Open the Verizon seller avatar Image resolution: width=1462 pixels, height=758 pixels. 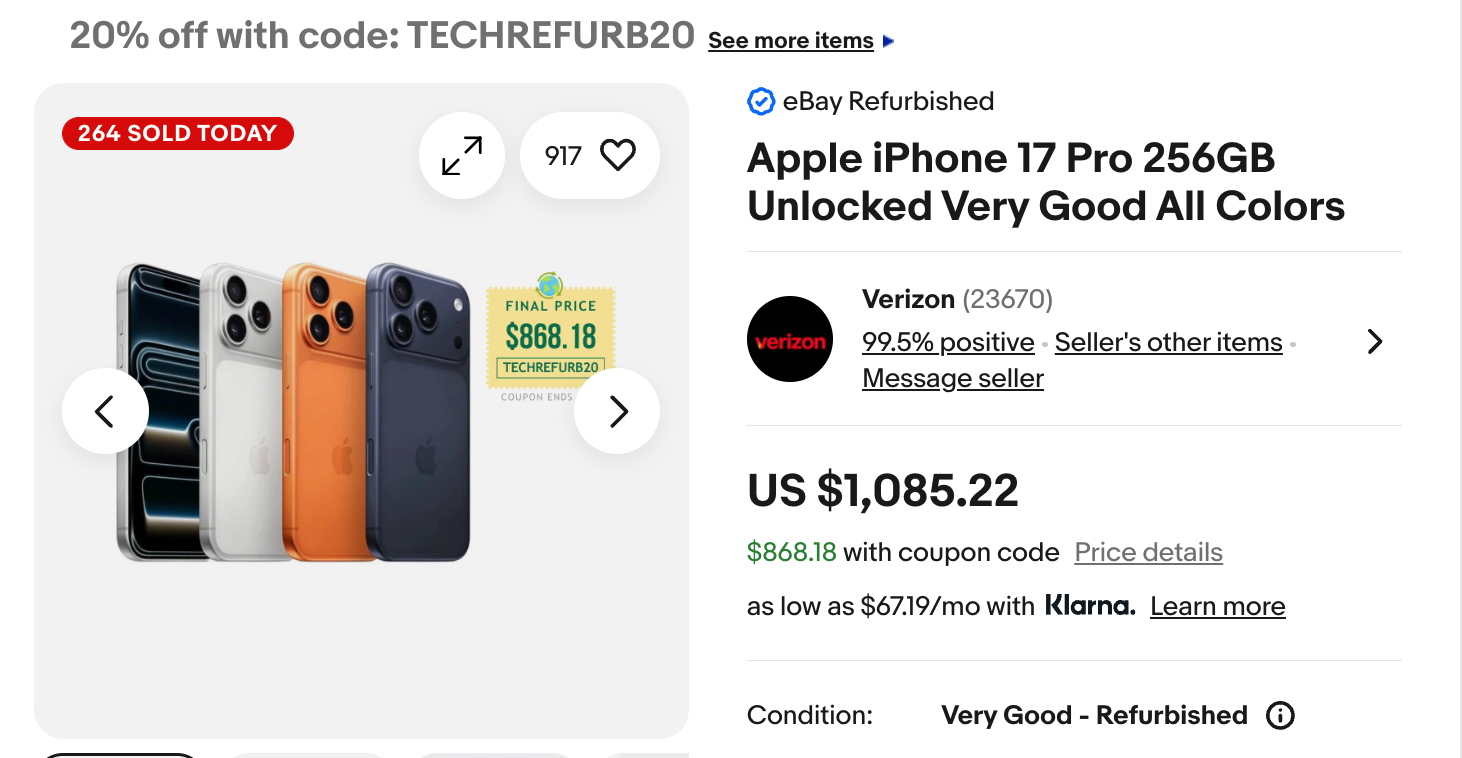pyautogui.click(x=789, y=340)
